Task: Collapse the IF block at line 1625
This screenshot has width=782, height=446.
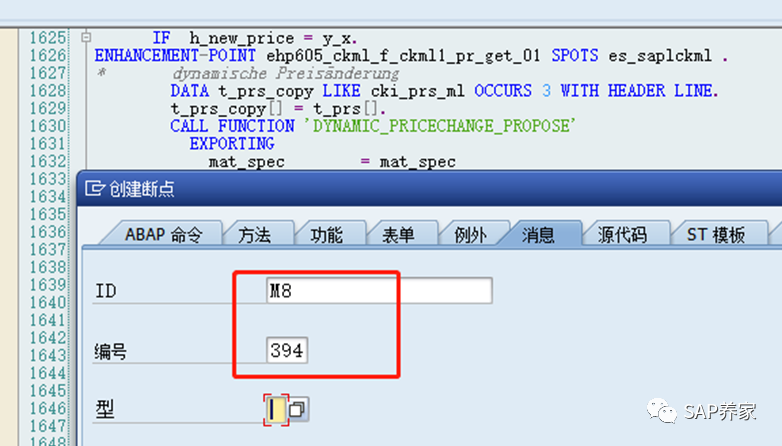Action: click(86, 37)
